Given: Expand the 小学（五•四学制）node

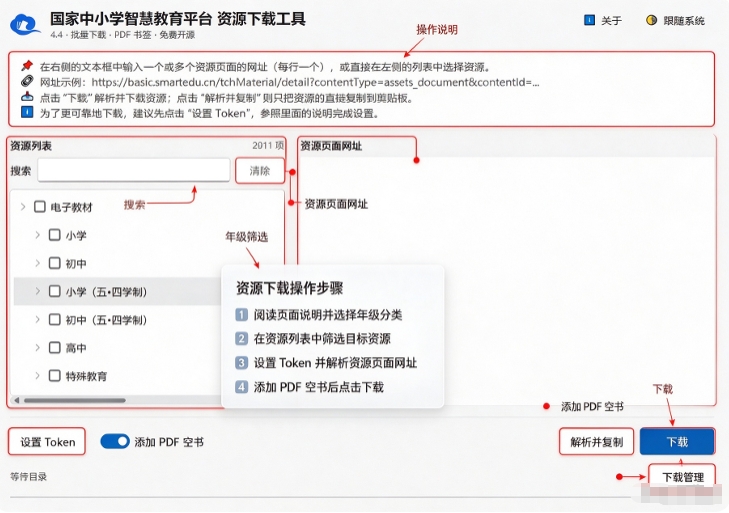Looking at the screenshot, I should (38, 291).
